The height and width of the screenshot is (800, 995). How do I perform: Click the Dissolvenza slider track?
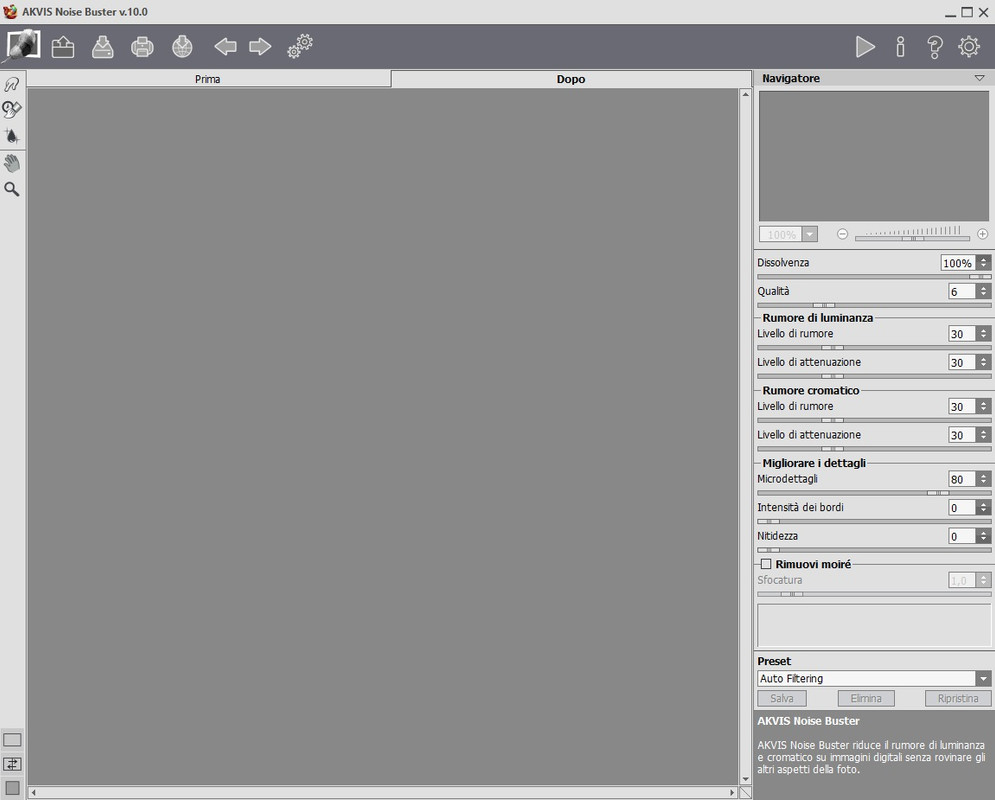coord(874,277)
